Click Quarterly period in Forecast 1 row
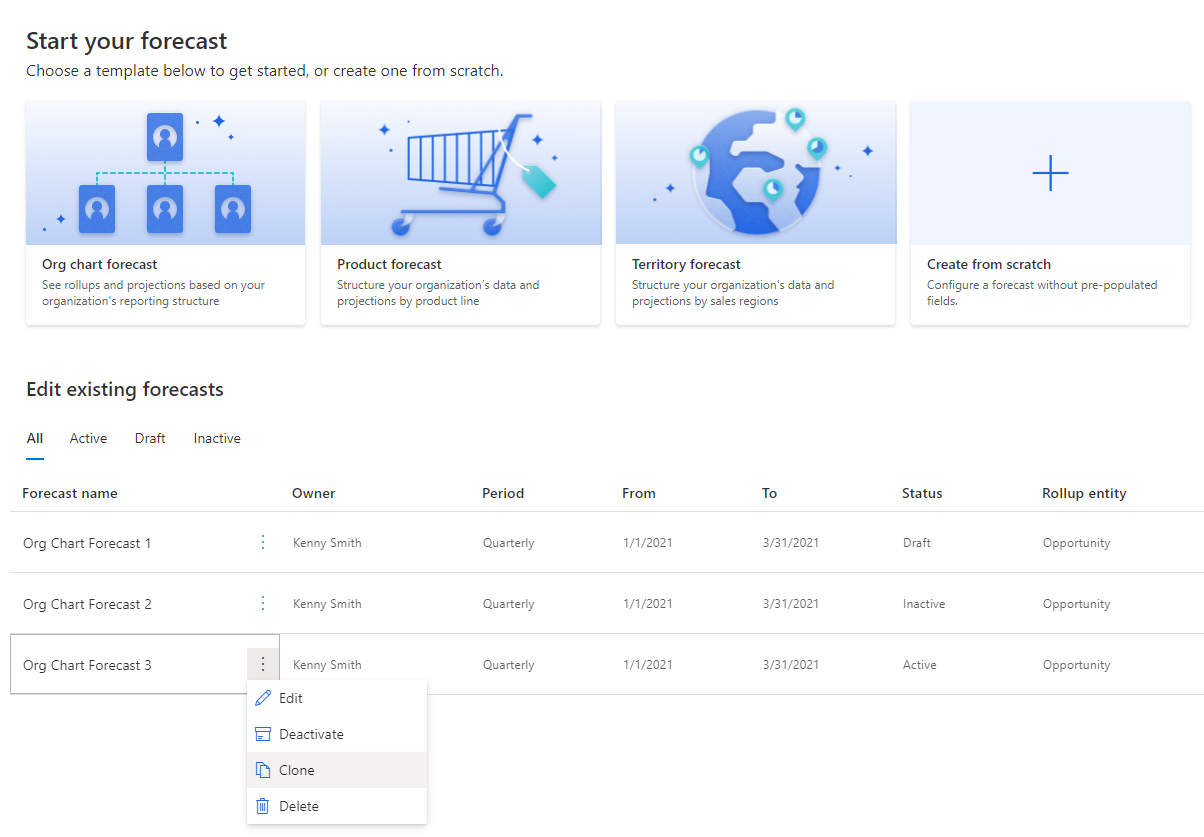This screenshot has height=837, width=1204. (x=508, y=543)
